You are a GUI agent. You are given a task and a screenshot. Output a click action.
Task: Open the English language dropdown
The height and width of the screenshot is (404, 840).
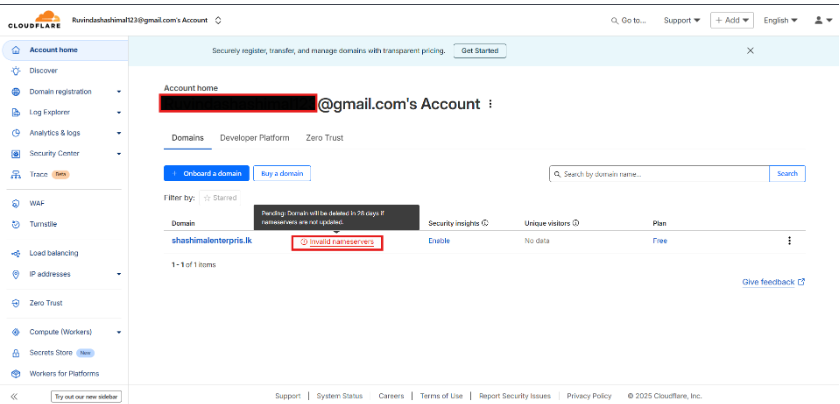pos(780,20)
